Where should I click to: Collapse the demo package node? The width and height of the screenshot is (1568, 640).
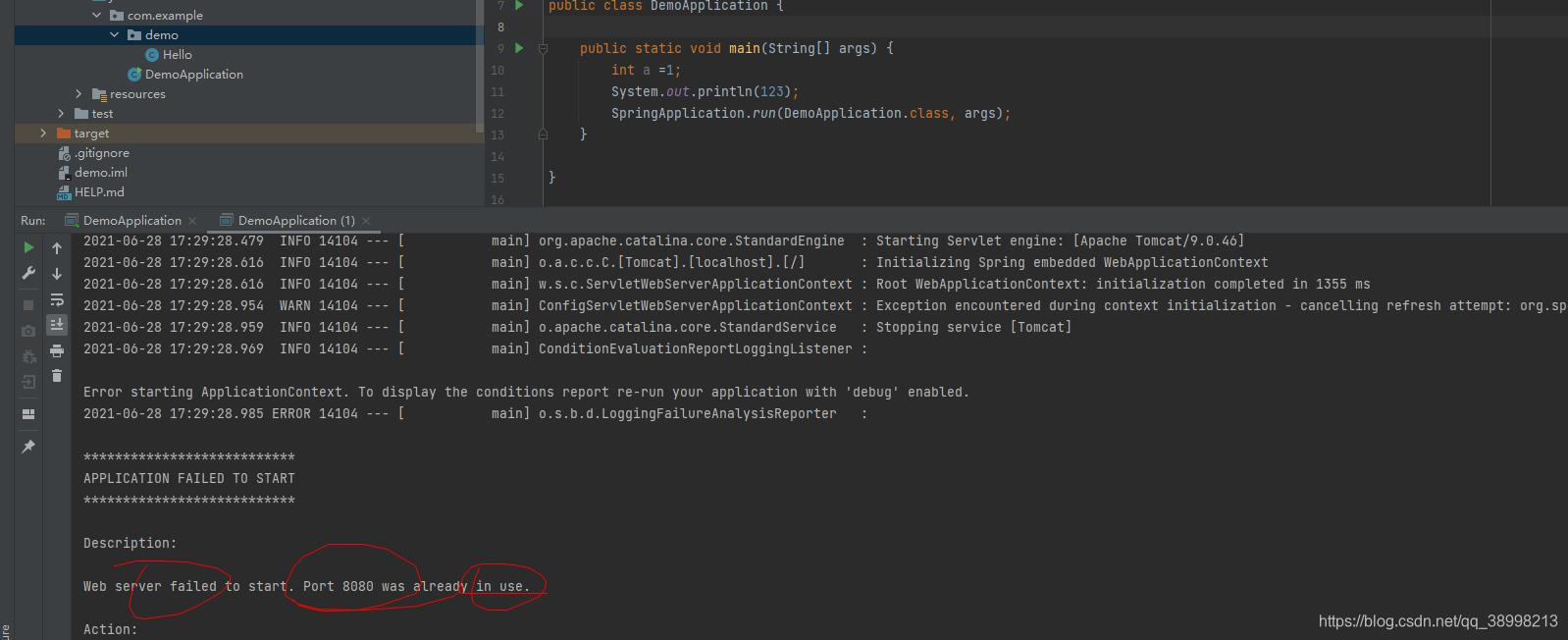click(x=115, y=35)
